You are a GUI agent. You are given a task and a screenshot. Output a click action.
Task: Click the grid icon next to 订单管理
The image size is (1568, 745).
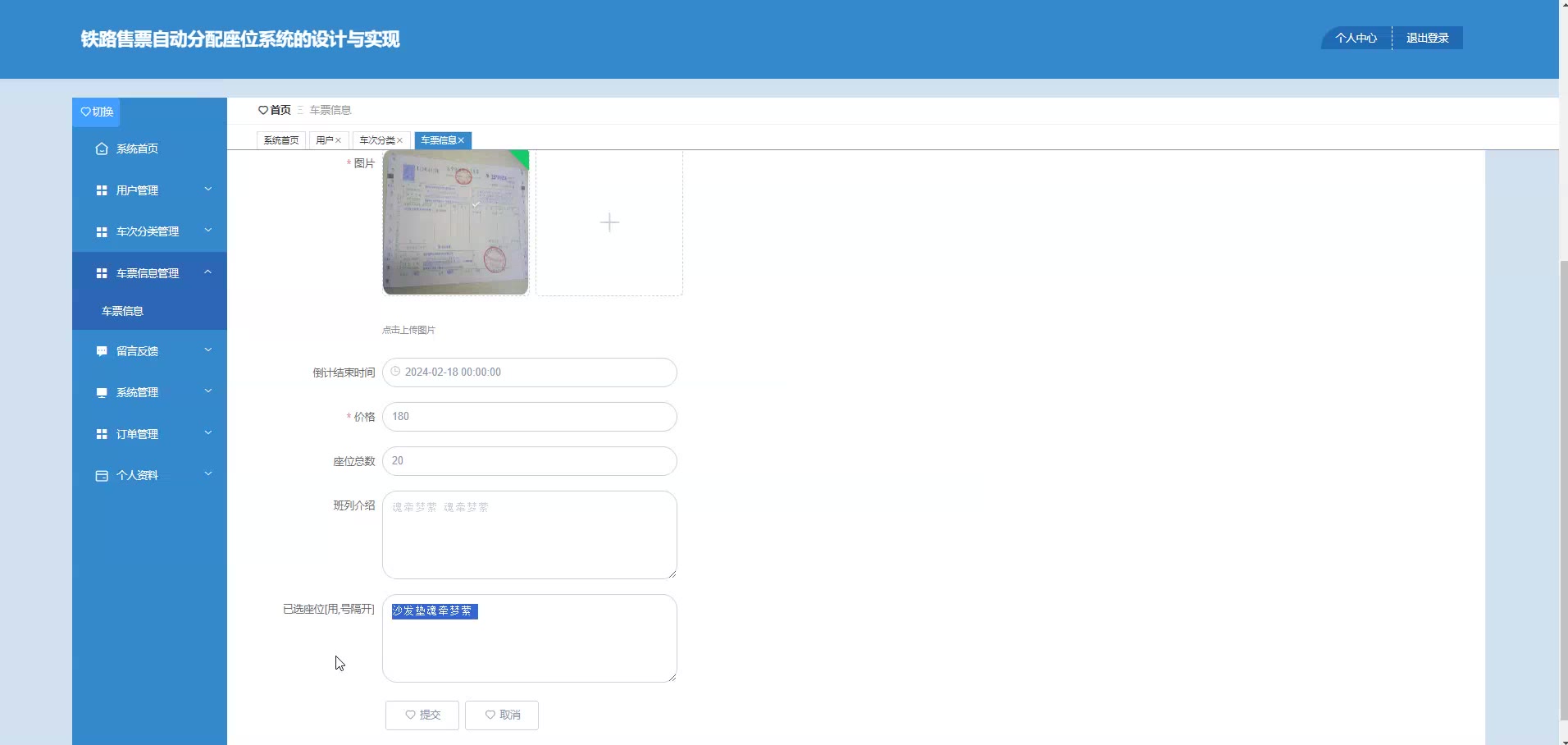pyautogui.click(x=102, y=434)
